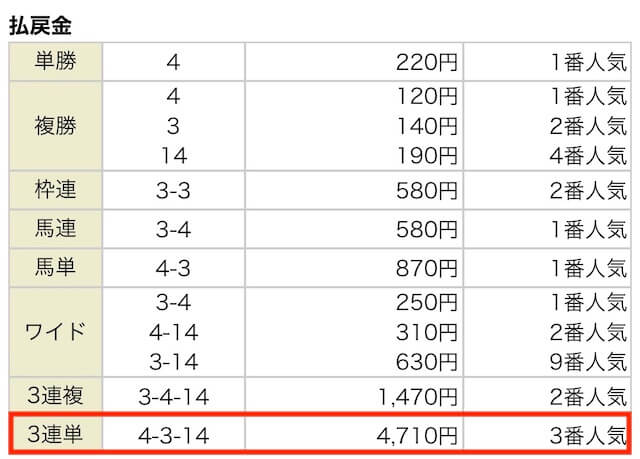
Task: Click the 払戻金 heading
Action: pyautogui.click(x=40, y=25)
